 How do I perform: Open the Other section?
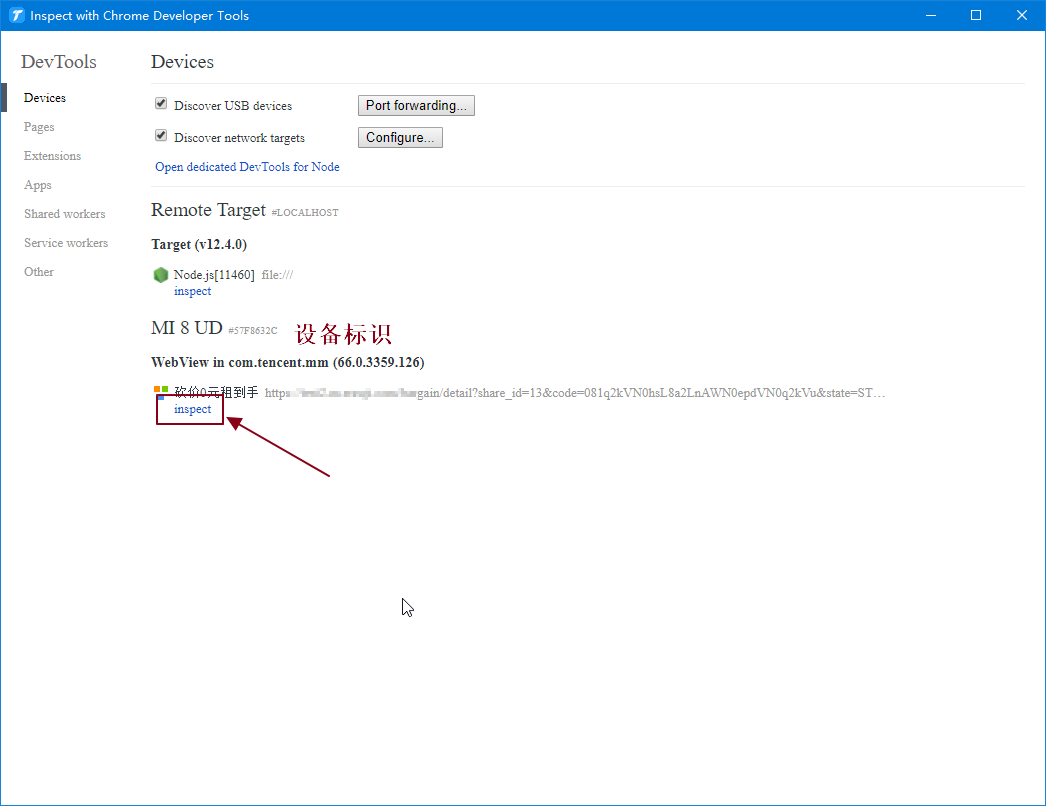tap(39, 272)
